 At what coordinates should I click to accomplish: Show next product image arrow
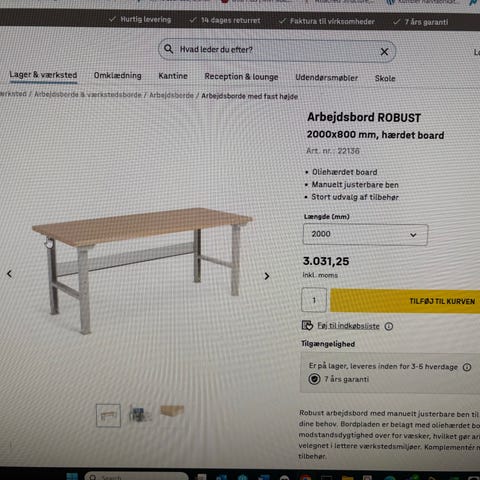267,276
